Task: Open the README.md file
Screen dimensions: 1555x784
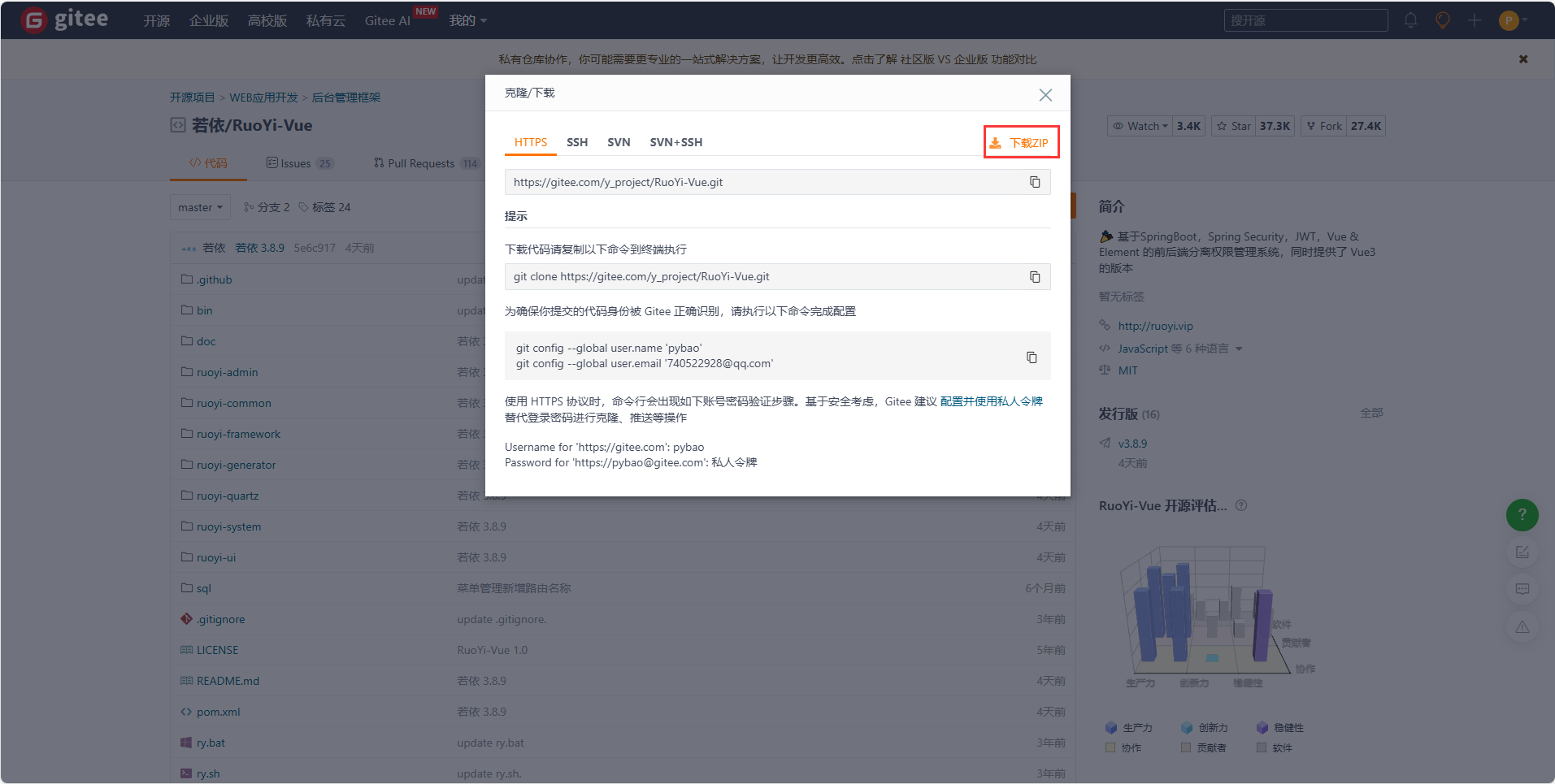Action: [228, 681]
